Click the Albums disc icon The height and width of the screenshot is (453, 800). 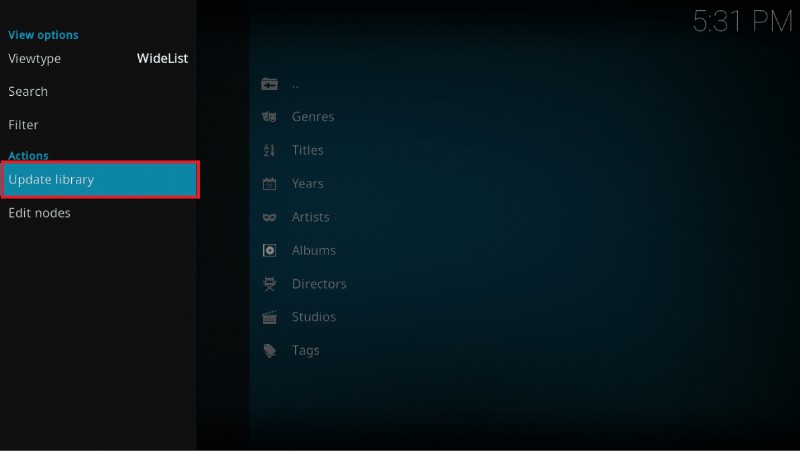(269, 250)
